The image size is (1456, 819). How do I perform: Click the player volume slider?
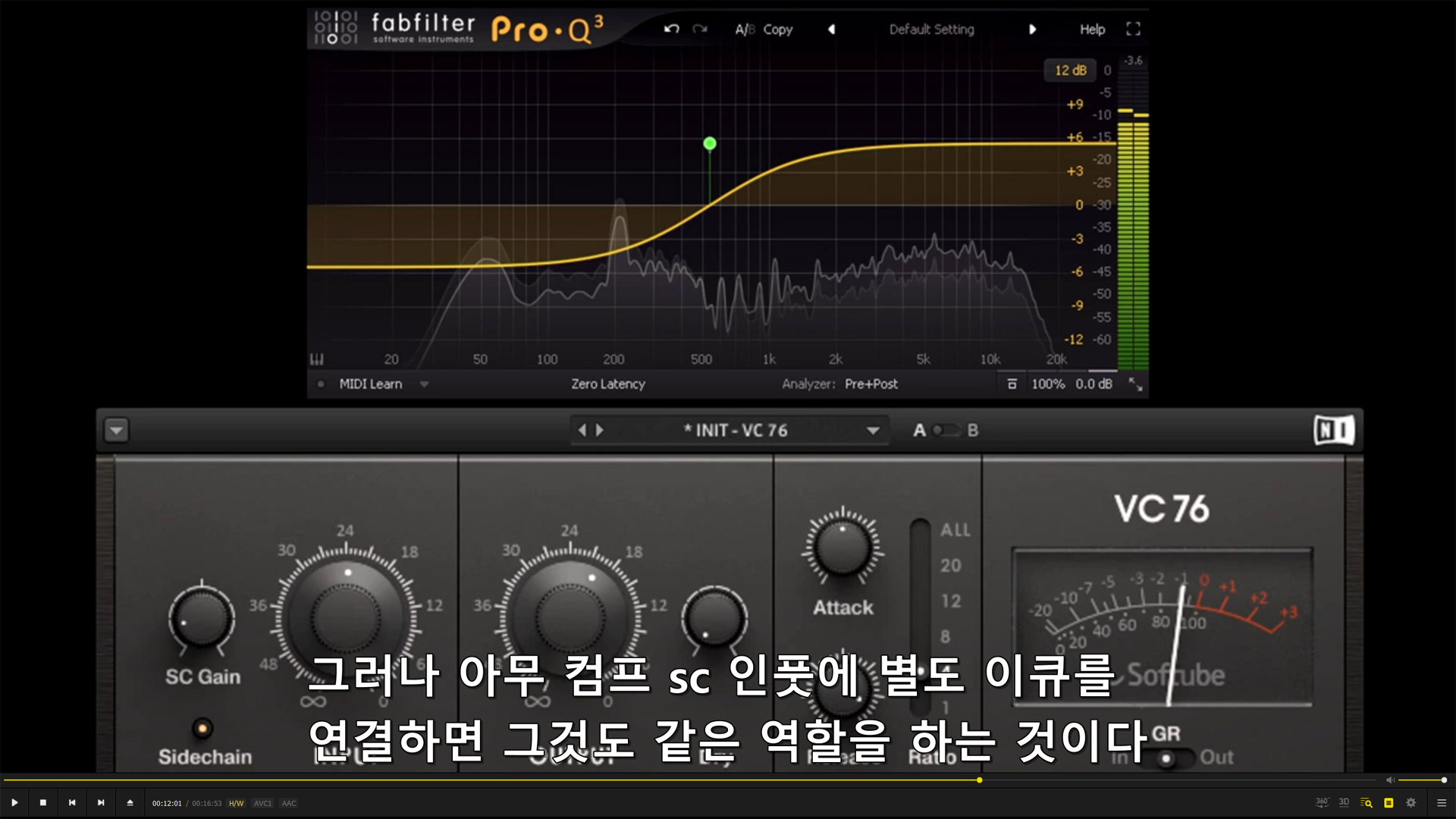pos(1422,780)
